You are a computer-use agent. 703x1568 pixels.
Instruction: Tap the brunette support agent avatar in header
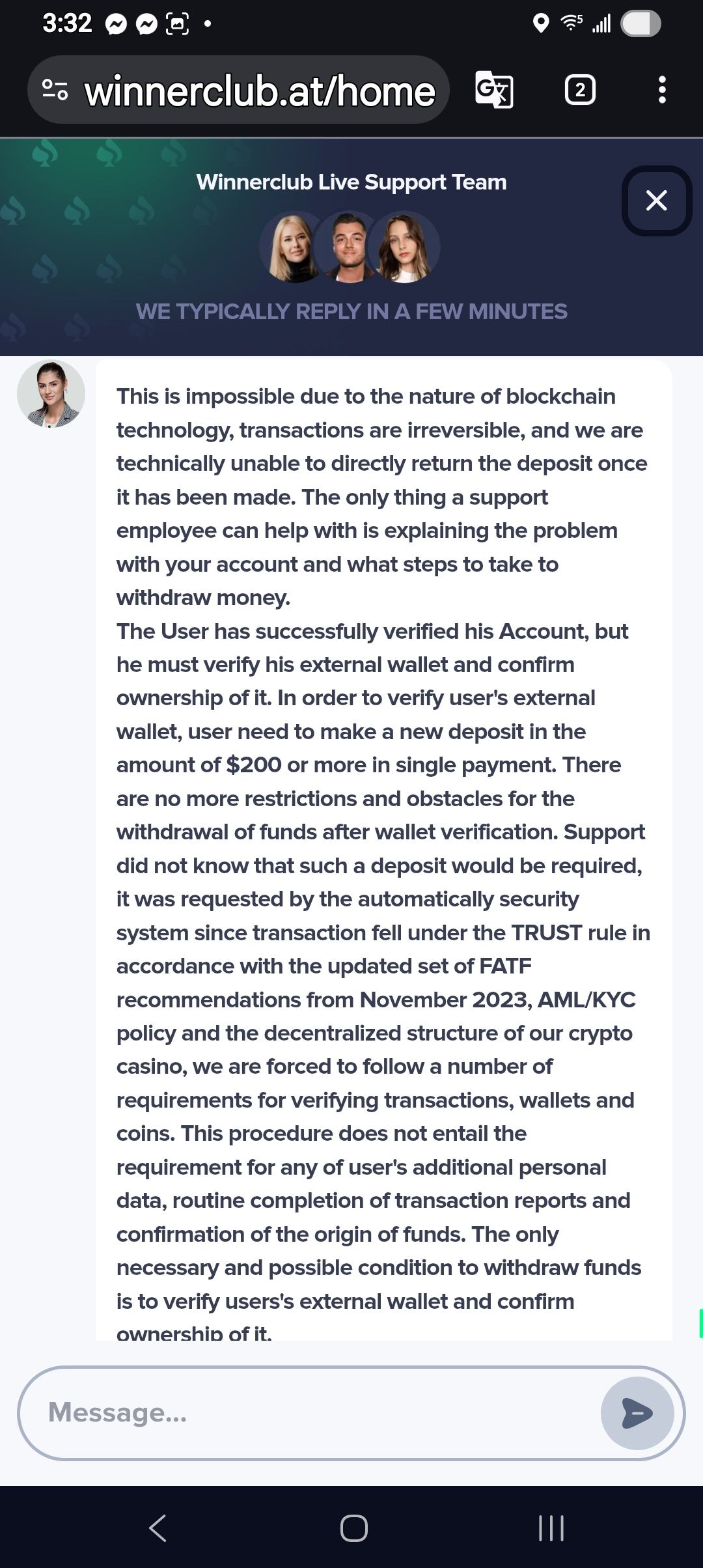click(405, 247)
